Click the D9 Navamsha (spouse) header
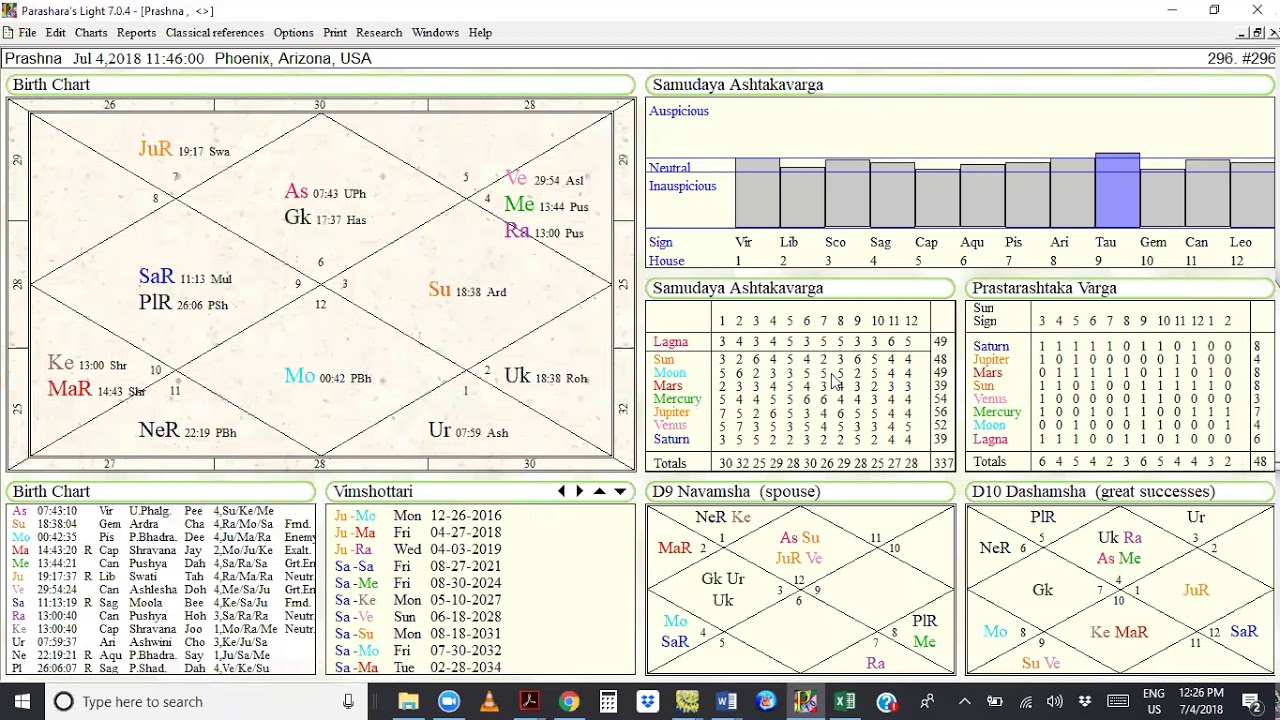The image size is (1280, 720). coord(800,491)
